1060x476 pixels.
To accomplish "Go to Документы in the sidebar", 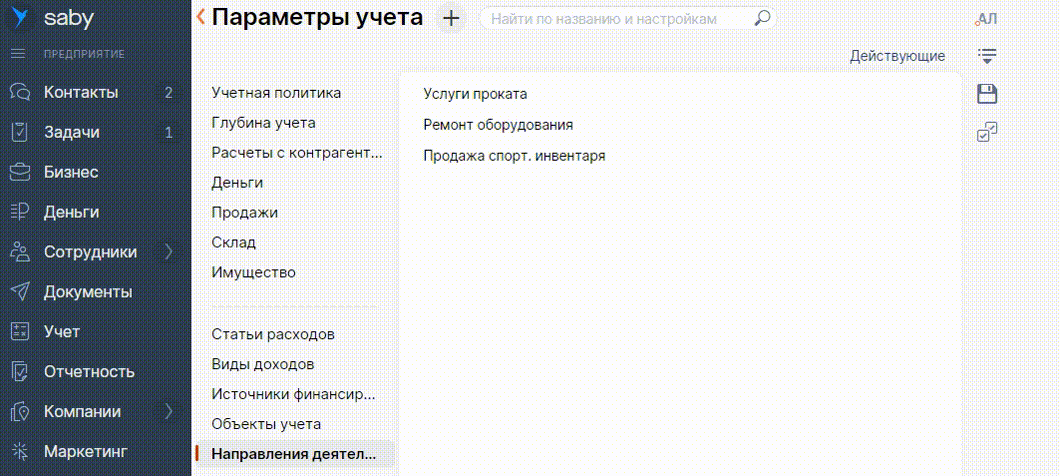I will 88,292.
